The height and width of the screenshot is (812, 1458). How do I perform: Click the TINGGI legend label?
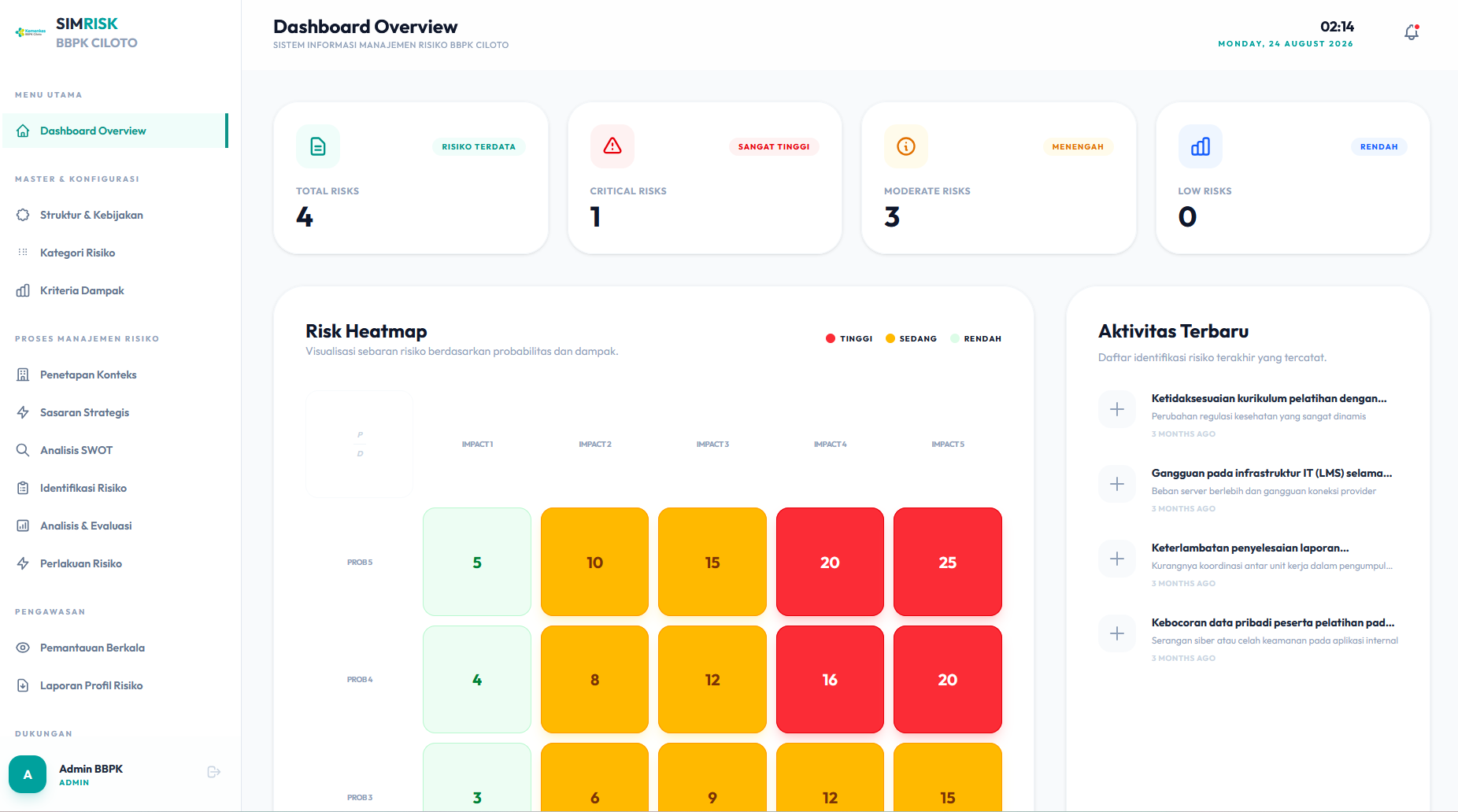857,338
